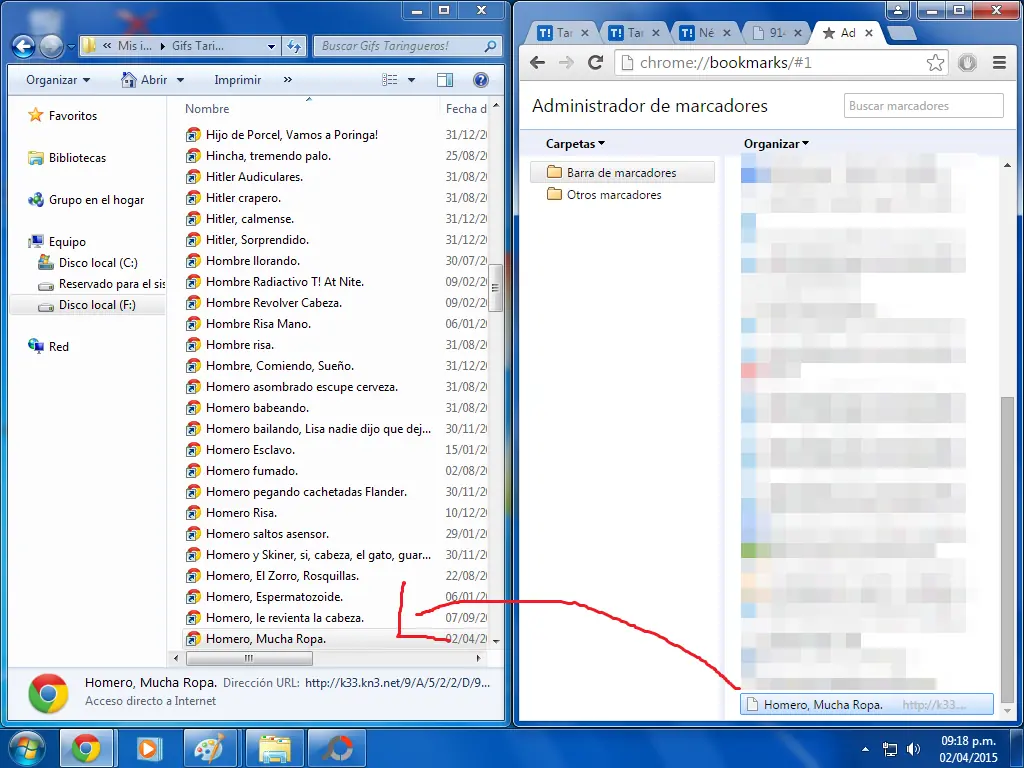Screen dimensions: 1024x768
Task: Click the Explorer vertical scrollbar thumb
Action: 496,287
